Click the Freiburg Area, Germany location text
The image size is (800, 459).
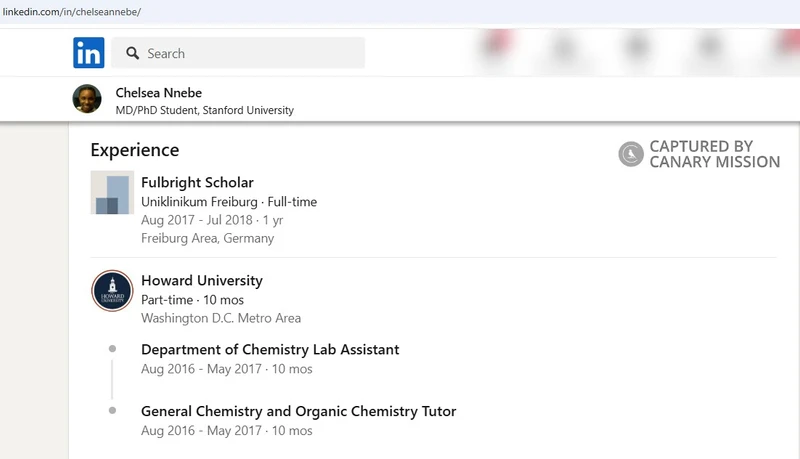click(x=208, y=239)
